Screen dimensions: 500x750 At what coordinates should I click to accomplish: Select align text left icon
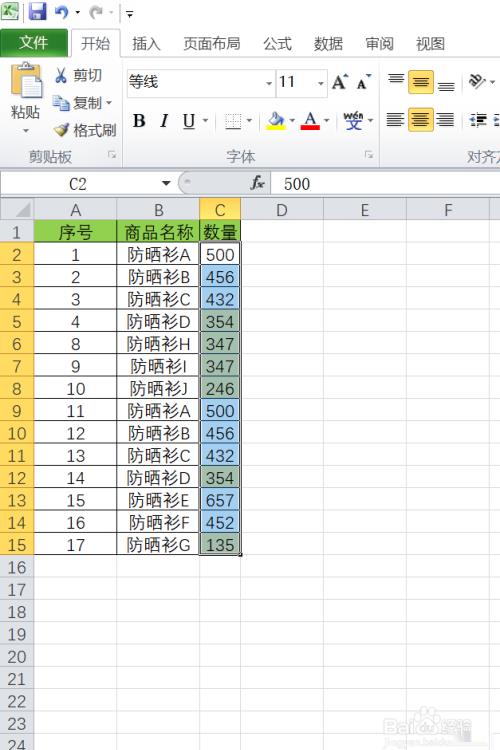[x=396, y=120]
